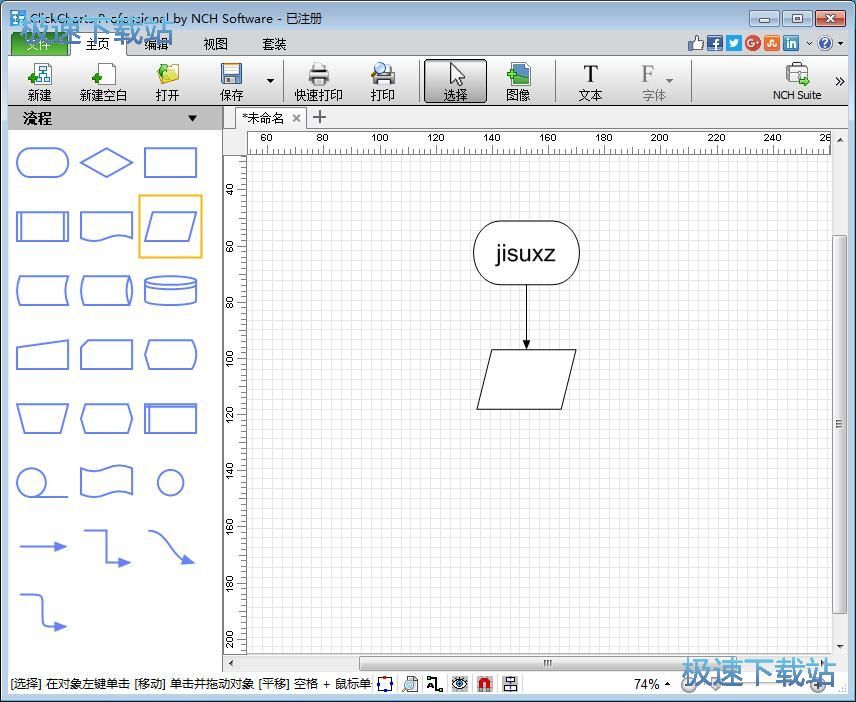Open a file with the 打开 icon

[x=167, y=81]
